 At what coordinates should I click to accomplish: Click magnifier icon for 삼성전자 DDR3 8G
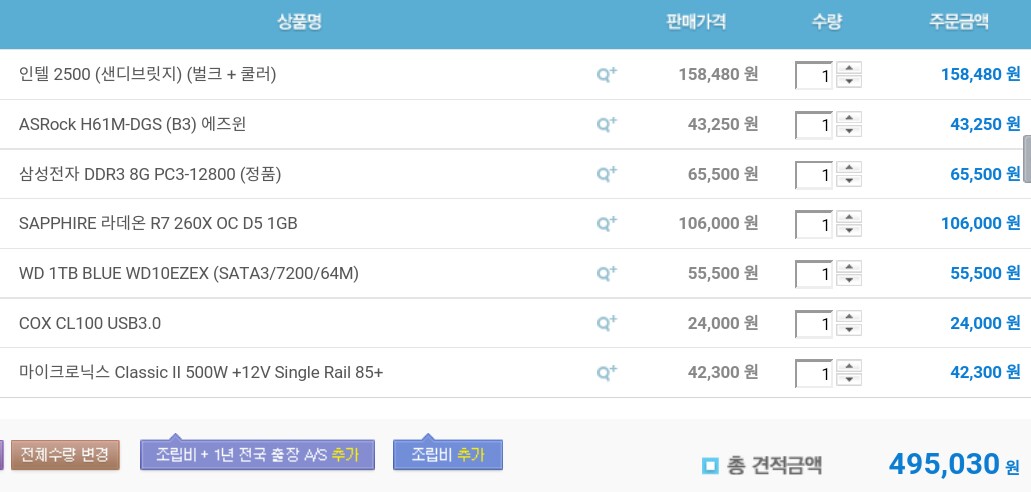coord(606,174)
